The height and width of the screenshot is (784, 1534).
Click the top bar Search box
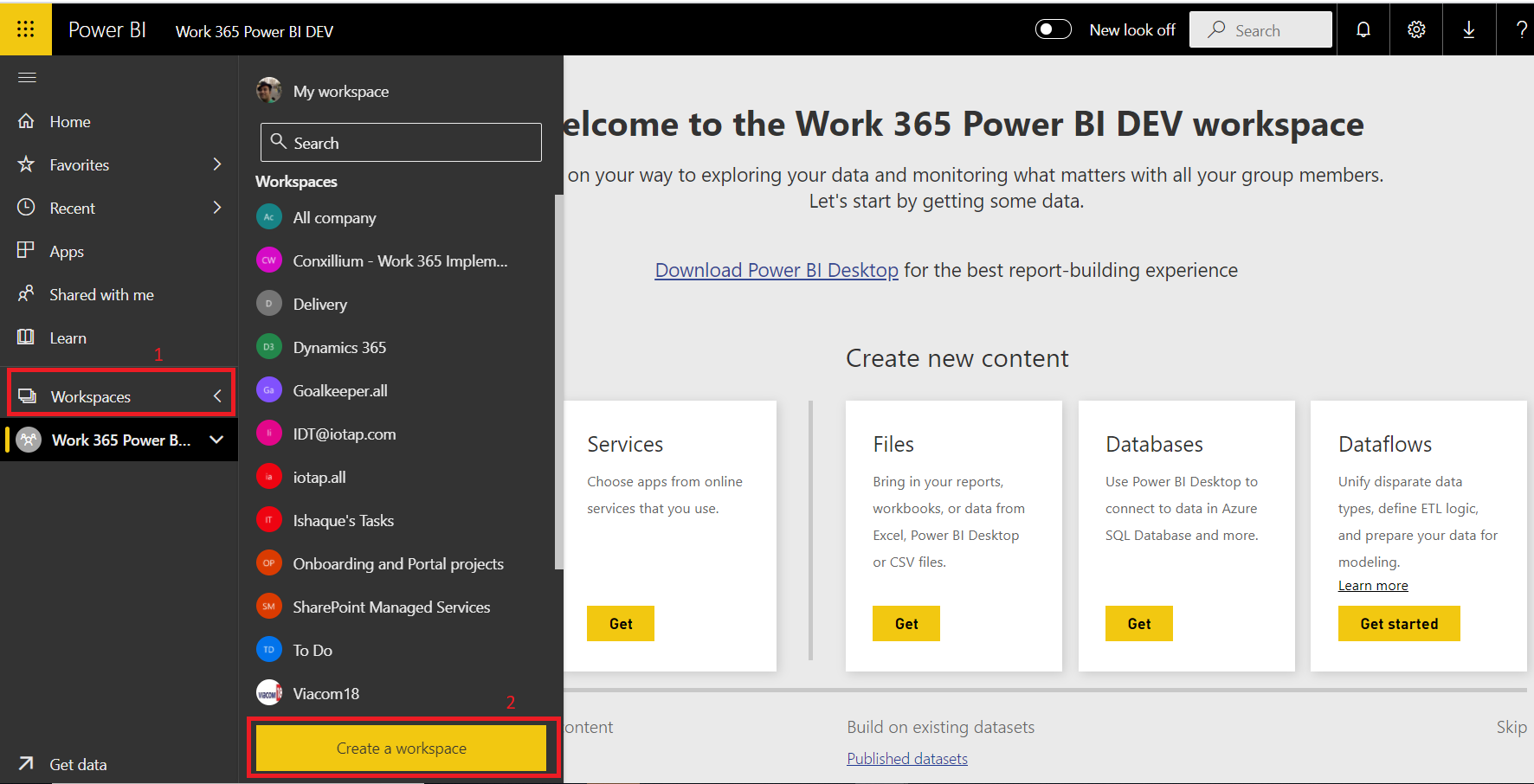pos(1260,29)
